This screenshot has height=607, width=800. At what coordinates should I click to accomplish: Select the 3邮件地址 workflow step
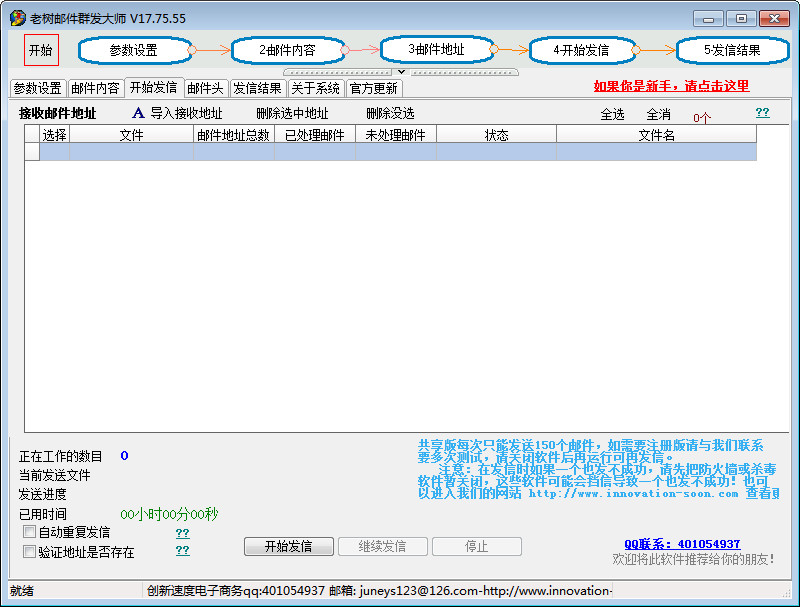436,49
